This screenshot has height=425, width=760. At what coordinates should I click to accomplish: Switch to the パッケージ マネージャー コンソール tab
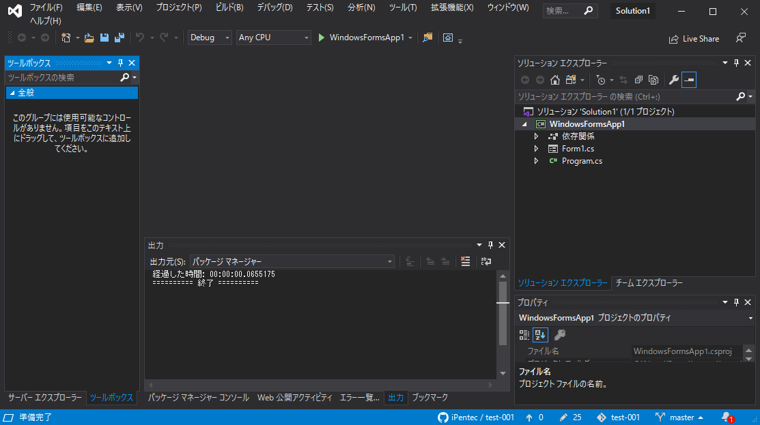click(x=198, y=397)
